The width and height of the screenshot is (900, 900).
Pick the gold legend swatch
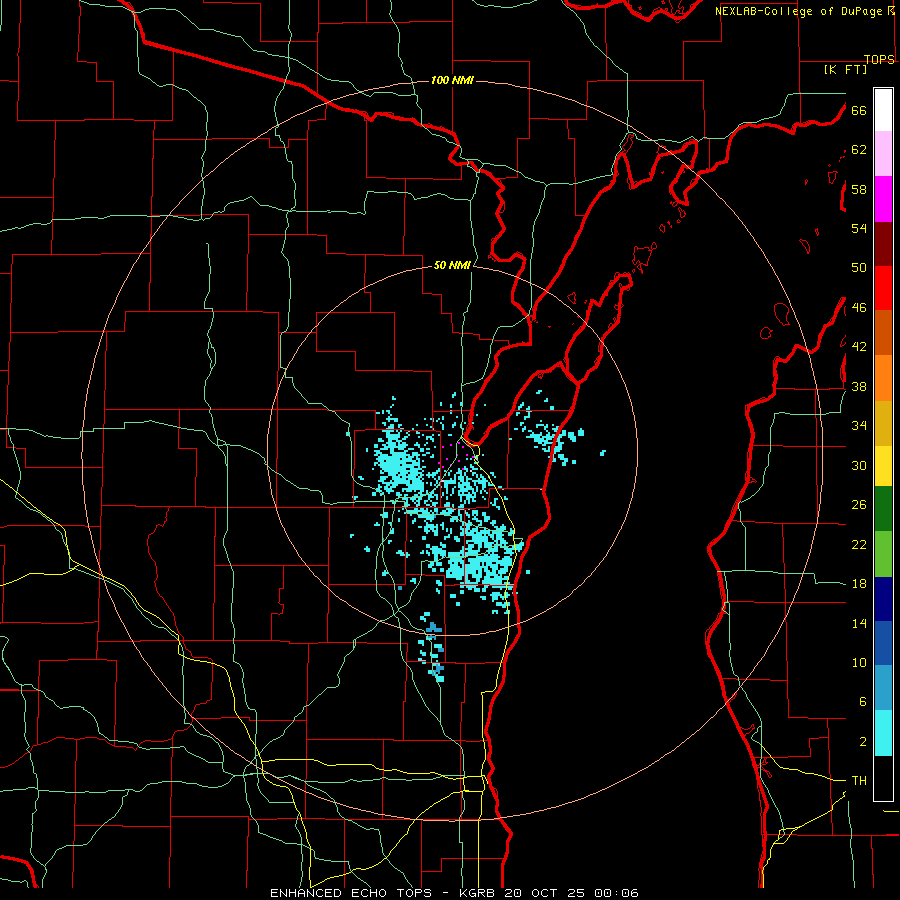click(x=883, y=423)
